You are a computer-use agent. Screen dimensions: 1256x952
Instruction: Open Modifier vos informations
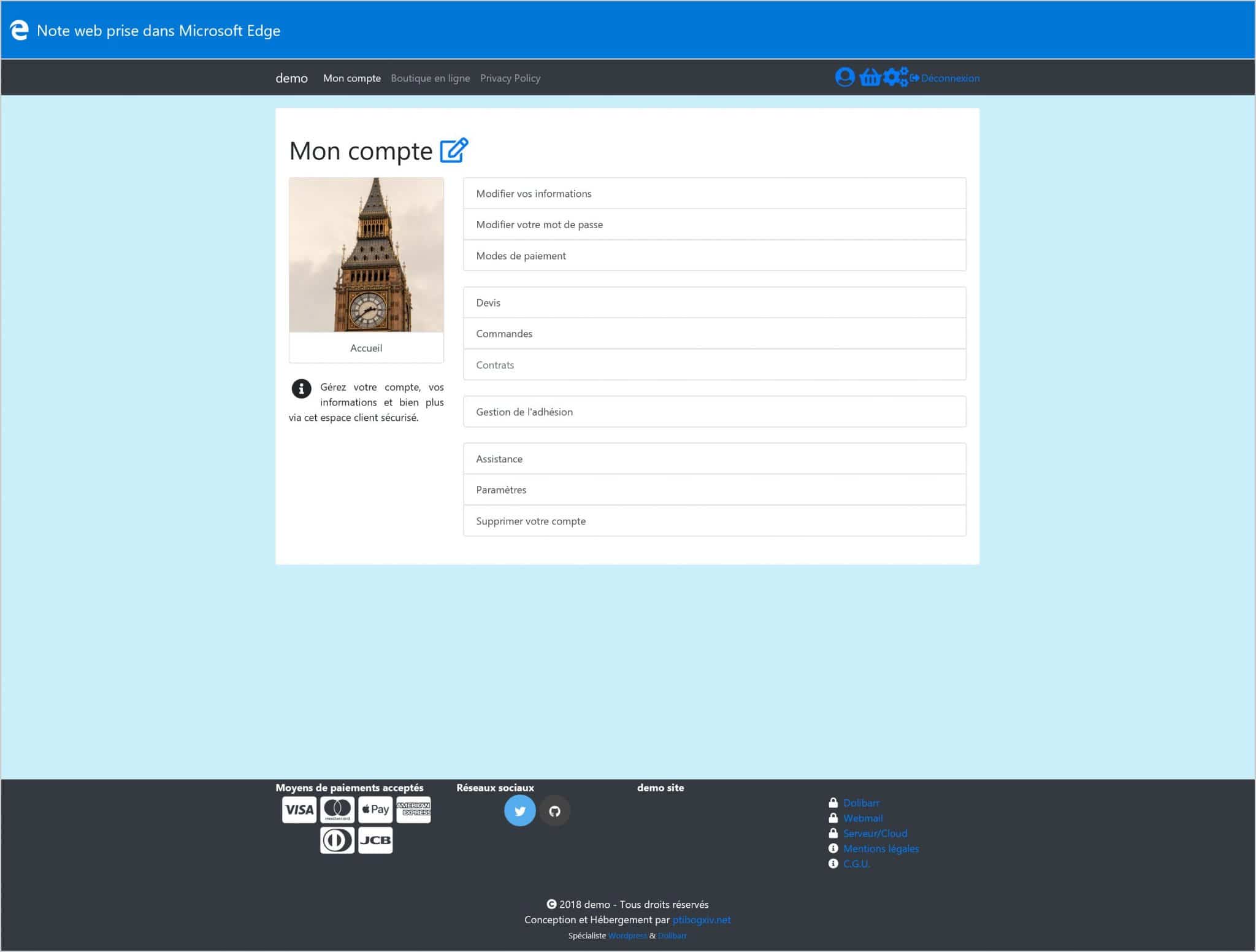(x=534, y=193)
